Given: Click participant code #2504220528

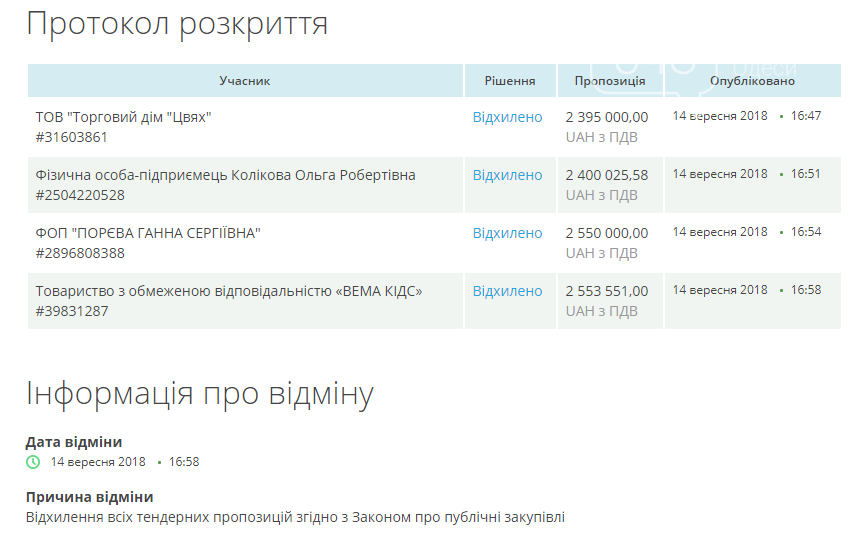Looking at the screenshot, I should [80, 195].
